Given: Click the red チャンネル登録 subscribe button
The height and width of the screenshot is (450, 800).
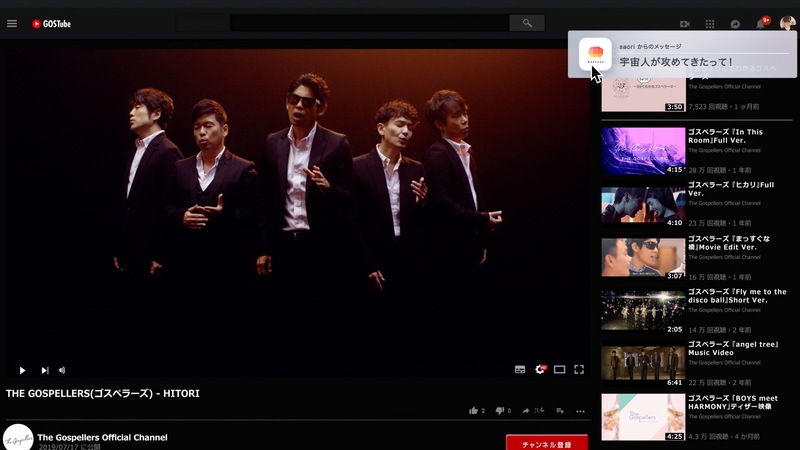Looking at the screenshot, I should (x=546, y=443).
